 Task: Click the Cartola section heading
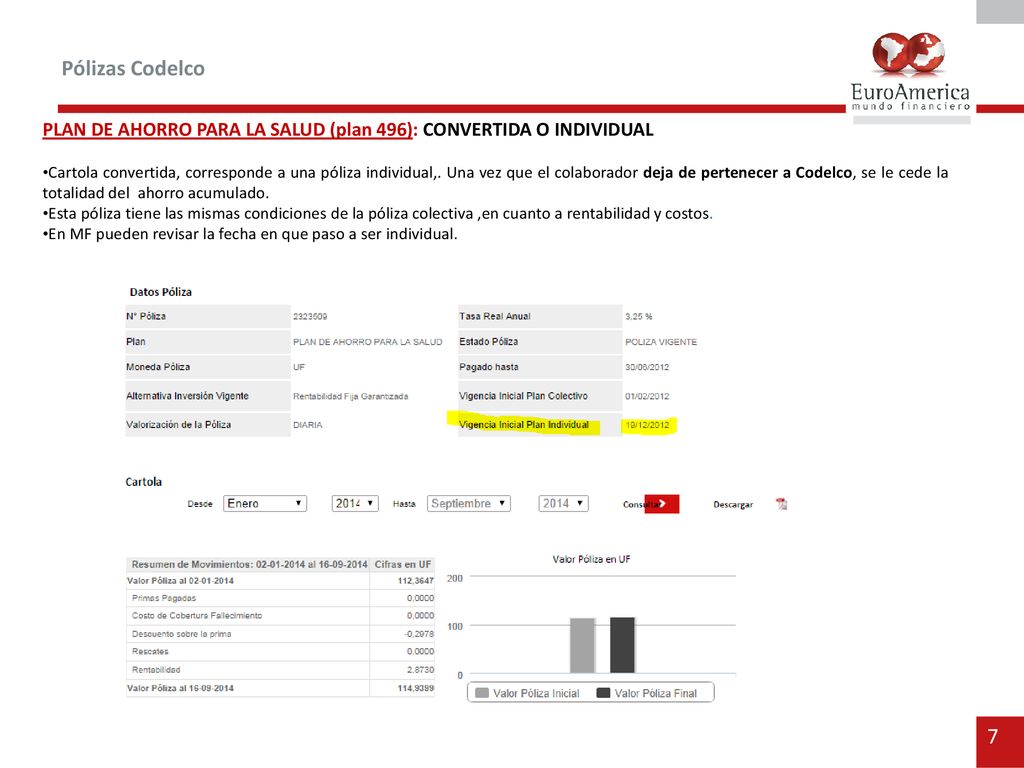coord(144,482)
